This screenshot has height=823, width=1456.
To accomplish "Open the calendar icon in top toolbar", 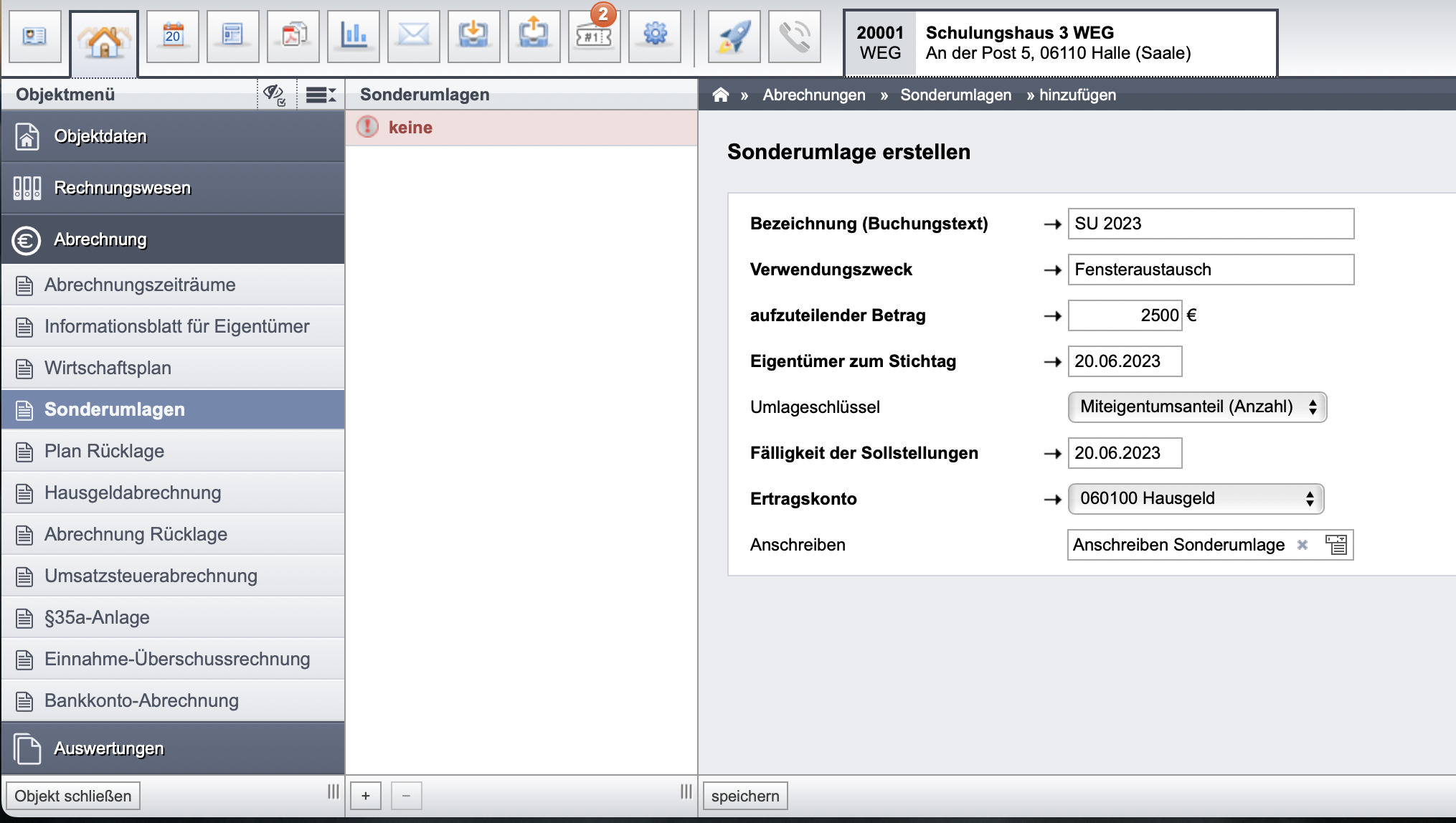I will click(x=173, y=36).
